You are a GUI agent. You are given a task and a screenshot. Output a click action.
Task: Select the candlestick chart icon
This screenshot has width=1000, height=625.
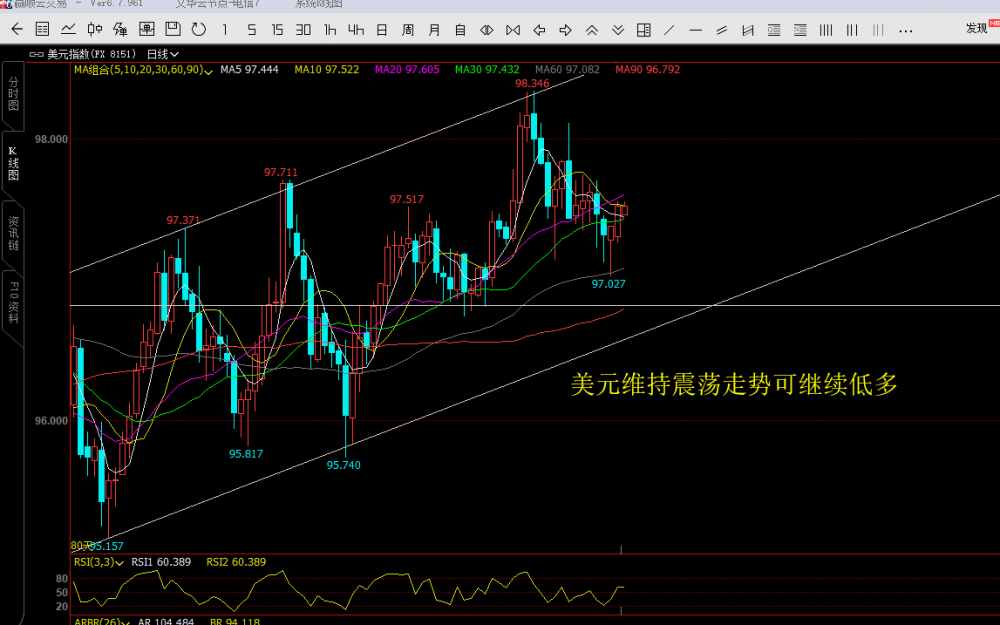(x=94, y=29)
